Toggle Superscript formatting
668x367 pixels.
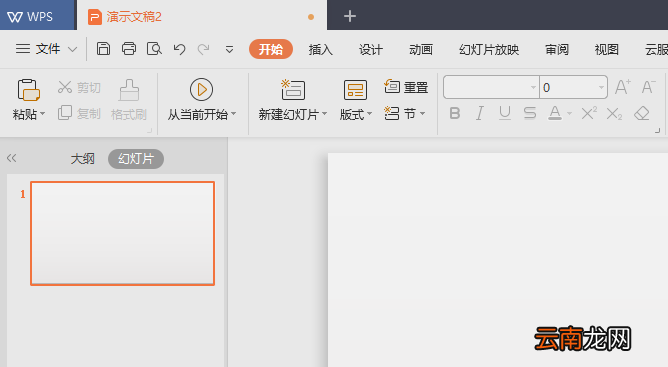tap(589, 113)
